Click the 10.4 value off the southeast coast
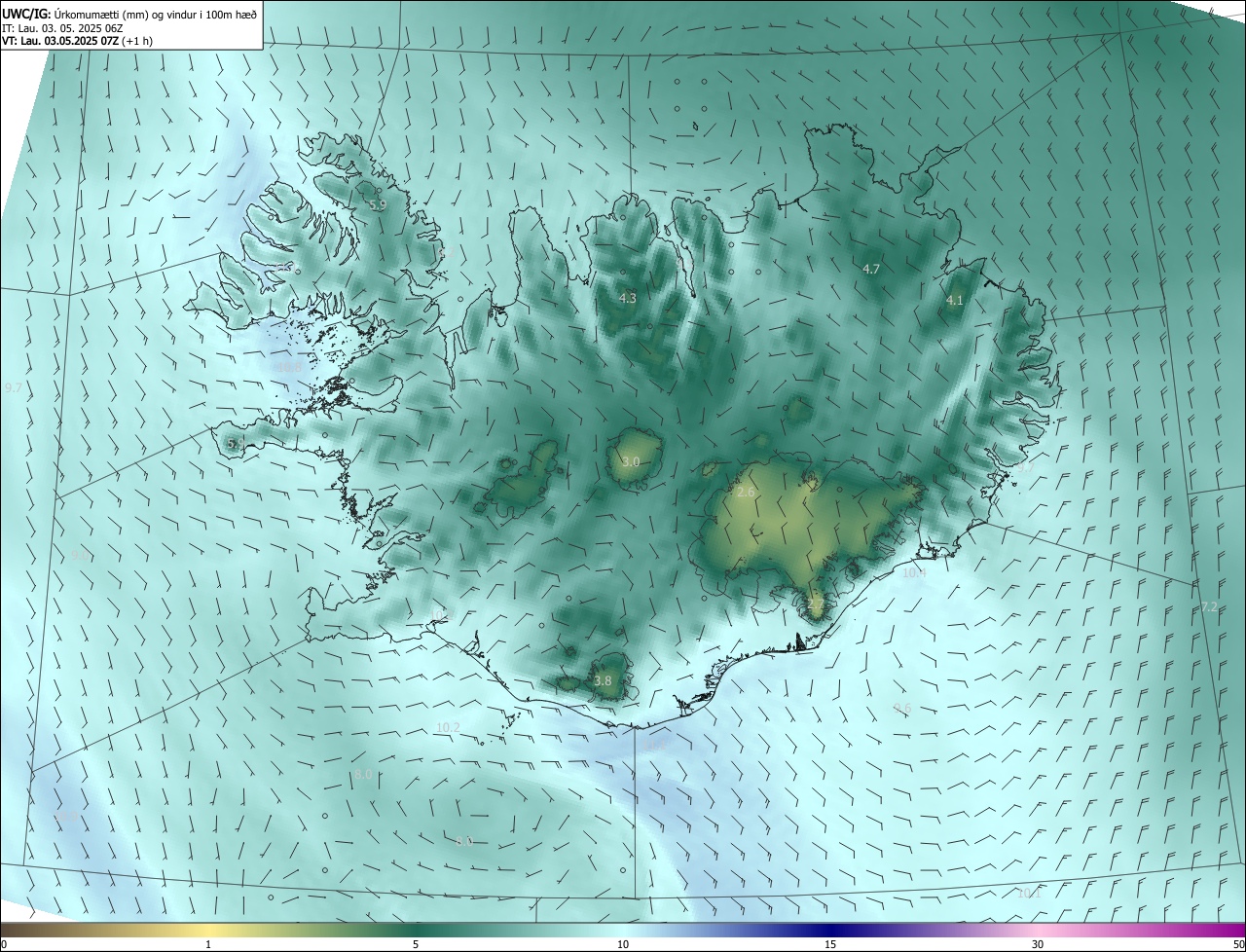 point(913,572)
